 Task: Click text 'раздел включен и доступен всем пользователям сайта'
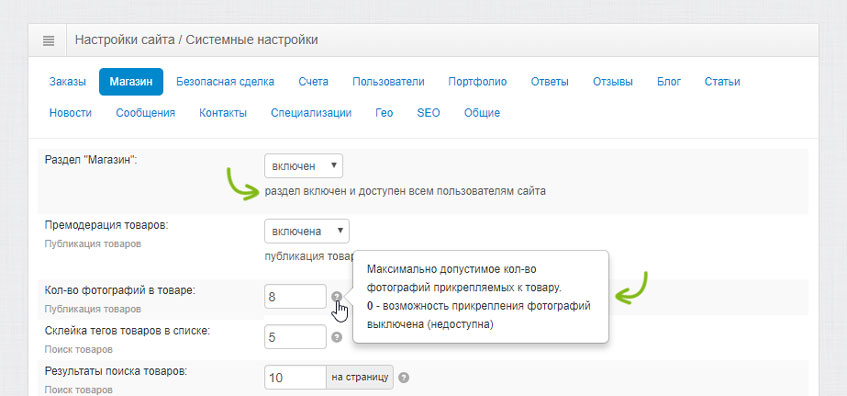(405, 191)
